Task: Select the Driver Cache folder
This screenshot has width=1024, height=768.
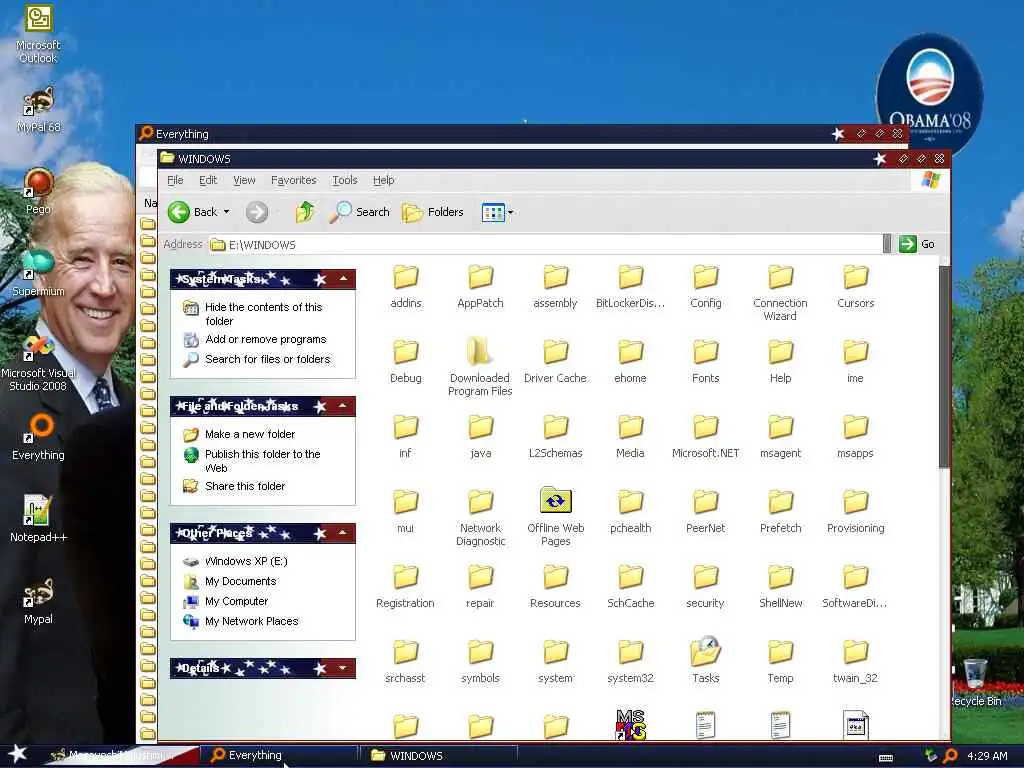Action: tap(555, 361)
